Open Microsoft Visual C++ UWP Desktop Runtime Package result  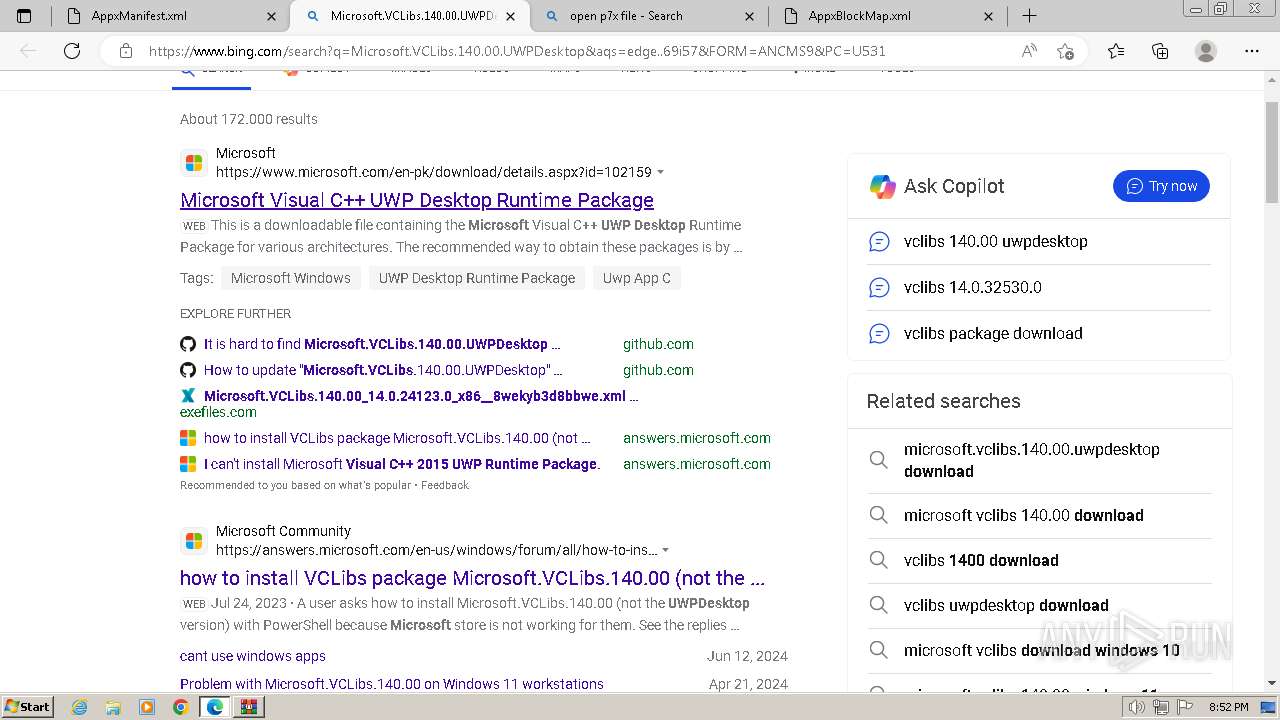pyautogui.click(x=417, y=200)
